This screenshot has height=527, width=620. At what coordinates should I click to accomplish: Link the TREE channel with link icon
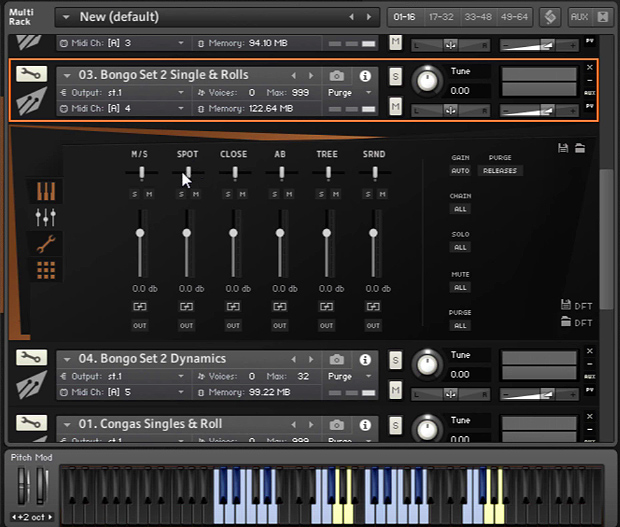coord(326,306)
